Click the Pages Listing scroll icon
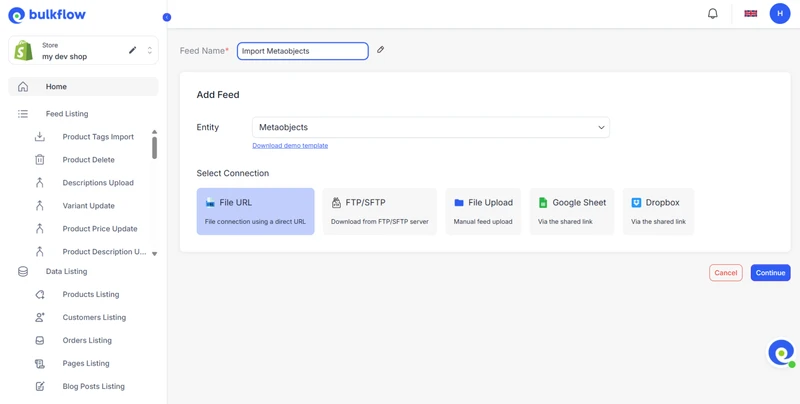 click(40, 363)
